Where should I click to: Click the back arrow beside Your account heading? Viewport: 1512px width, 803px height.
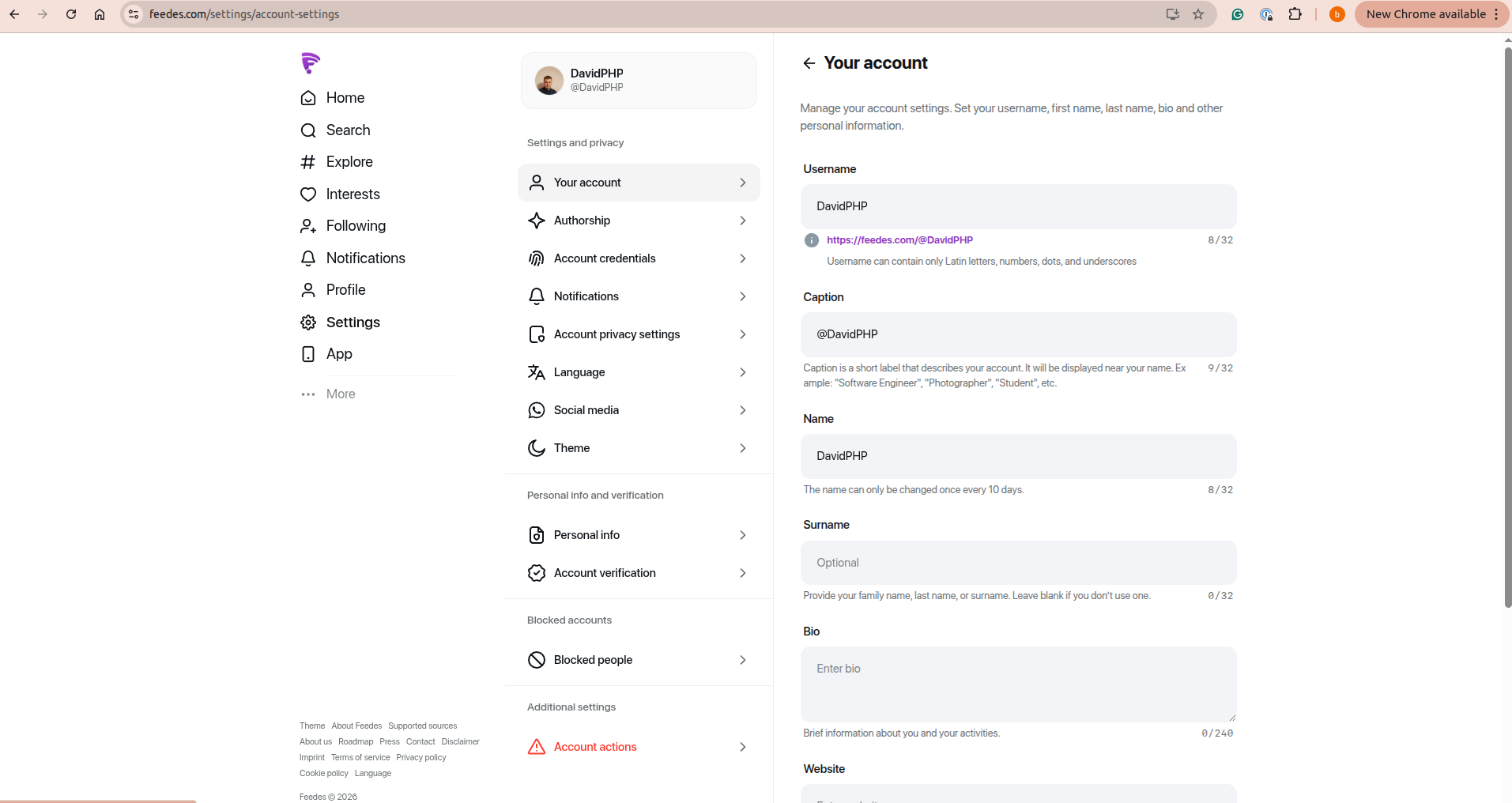pyautogui.click(x=809, y=63)
